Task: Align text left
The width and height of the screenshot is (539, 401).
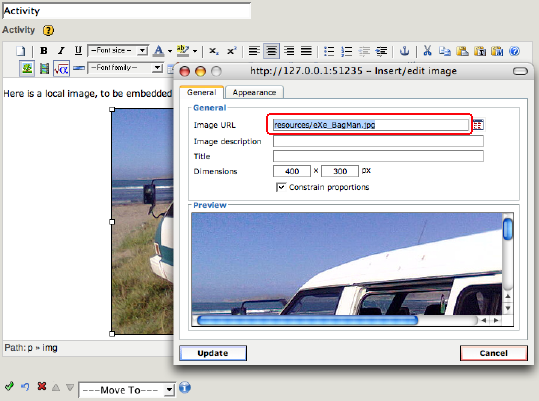Action: (254, 51)
